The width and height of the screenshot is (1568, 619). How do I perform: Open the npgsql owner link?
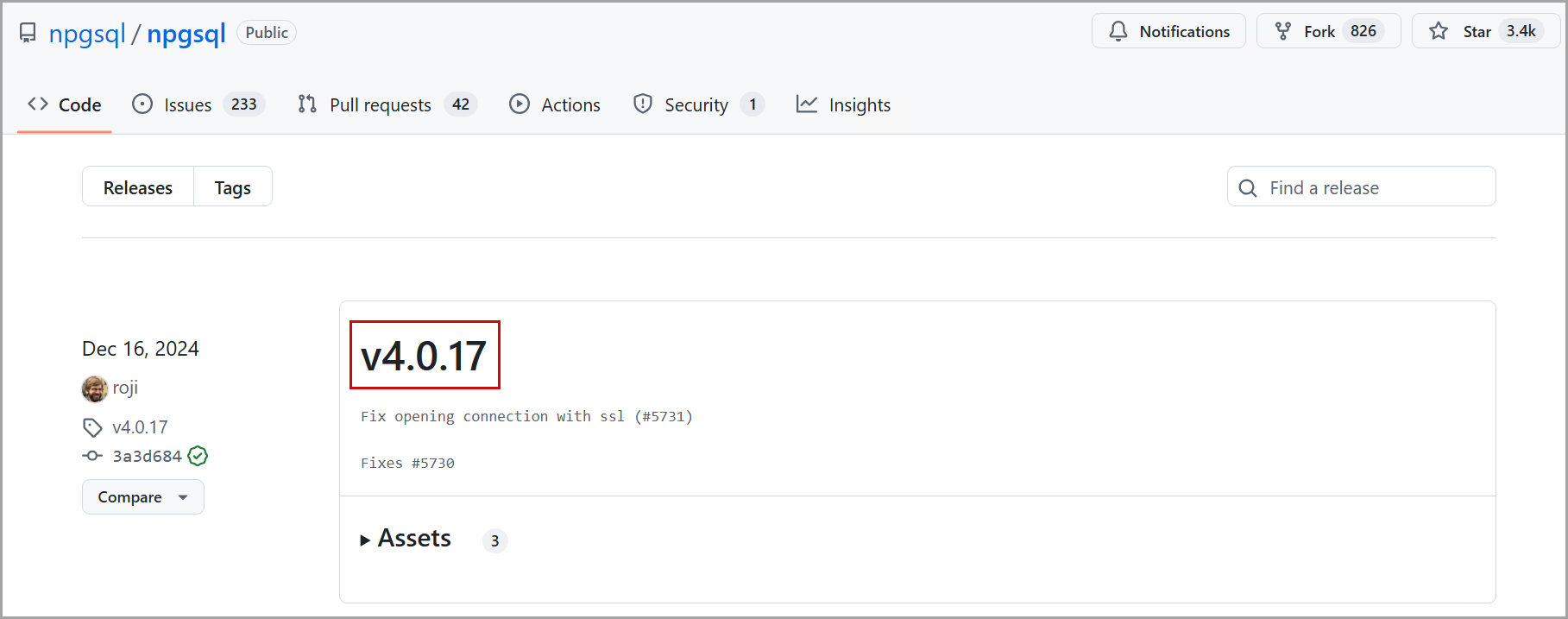[87, 34]
